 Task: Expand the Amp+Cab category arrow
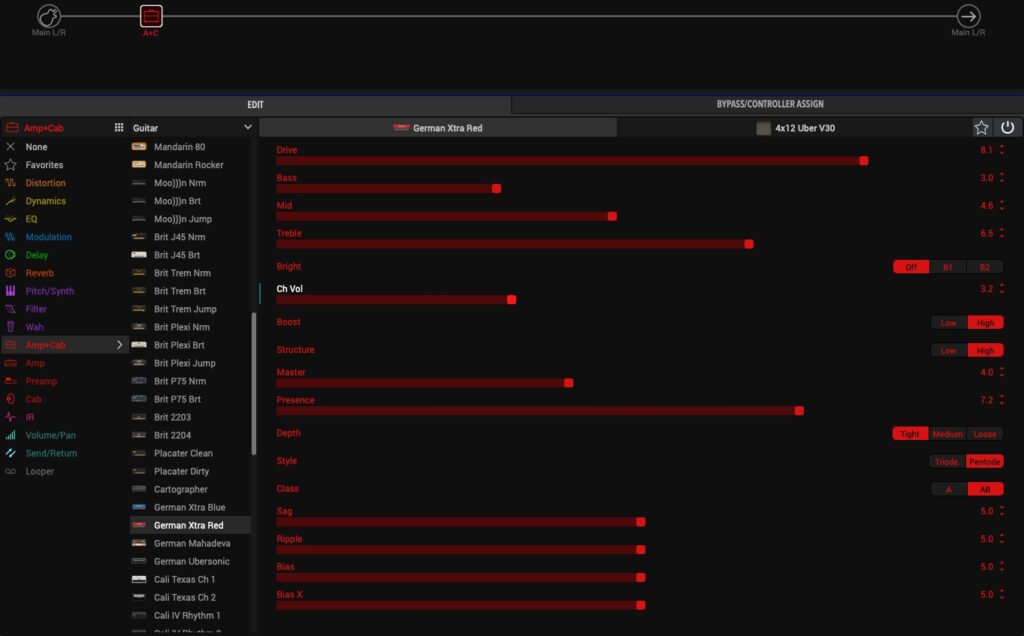click(120, 345)
